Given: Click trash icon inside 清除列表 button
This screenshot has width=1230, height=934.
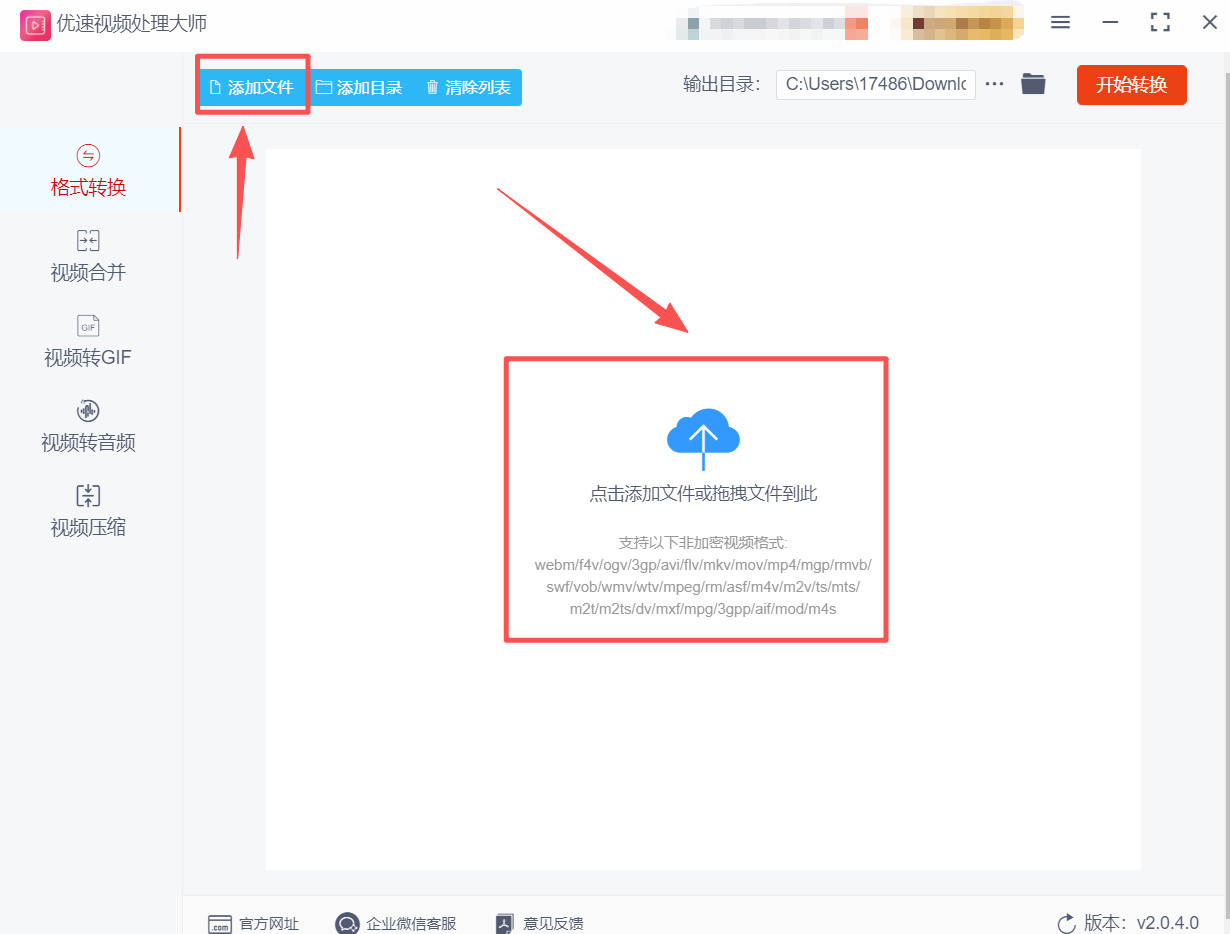Looking at the screenshot, I should coord(432,87).
